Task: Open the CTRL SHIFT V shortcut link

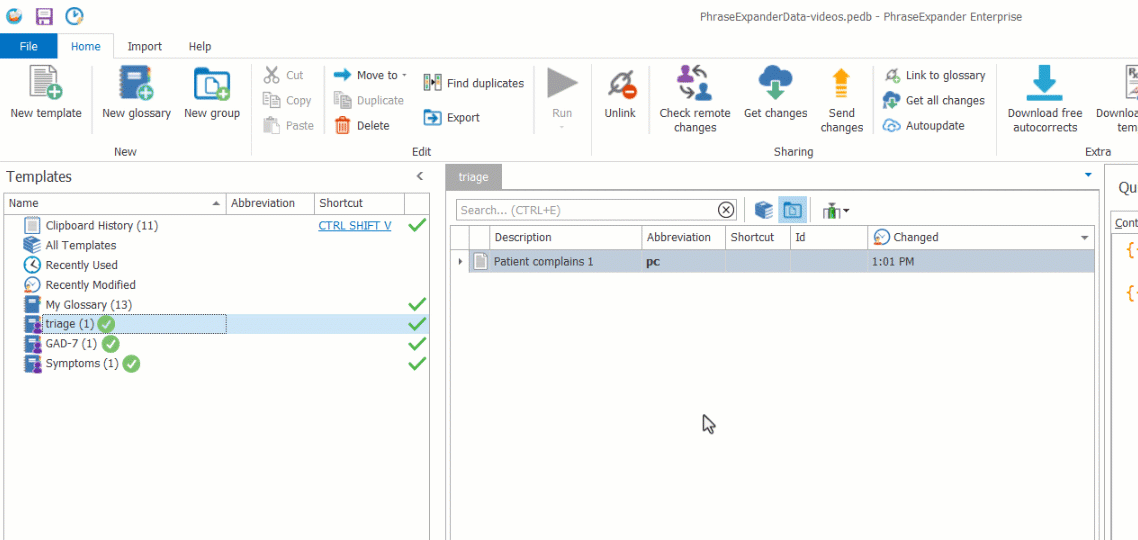Action: (x=354, y=225)
